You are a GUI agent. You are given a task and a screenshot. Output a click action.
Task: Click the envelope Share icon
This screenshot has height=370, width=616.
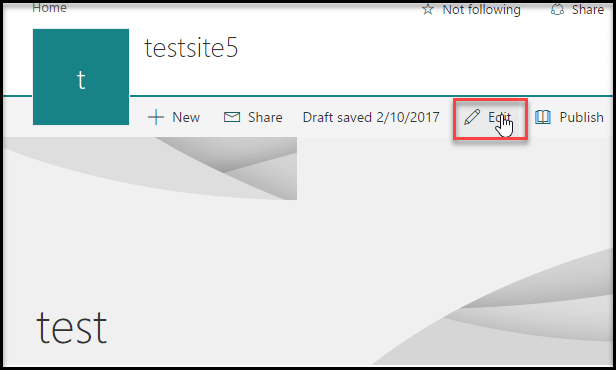coord(232,117)
